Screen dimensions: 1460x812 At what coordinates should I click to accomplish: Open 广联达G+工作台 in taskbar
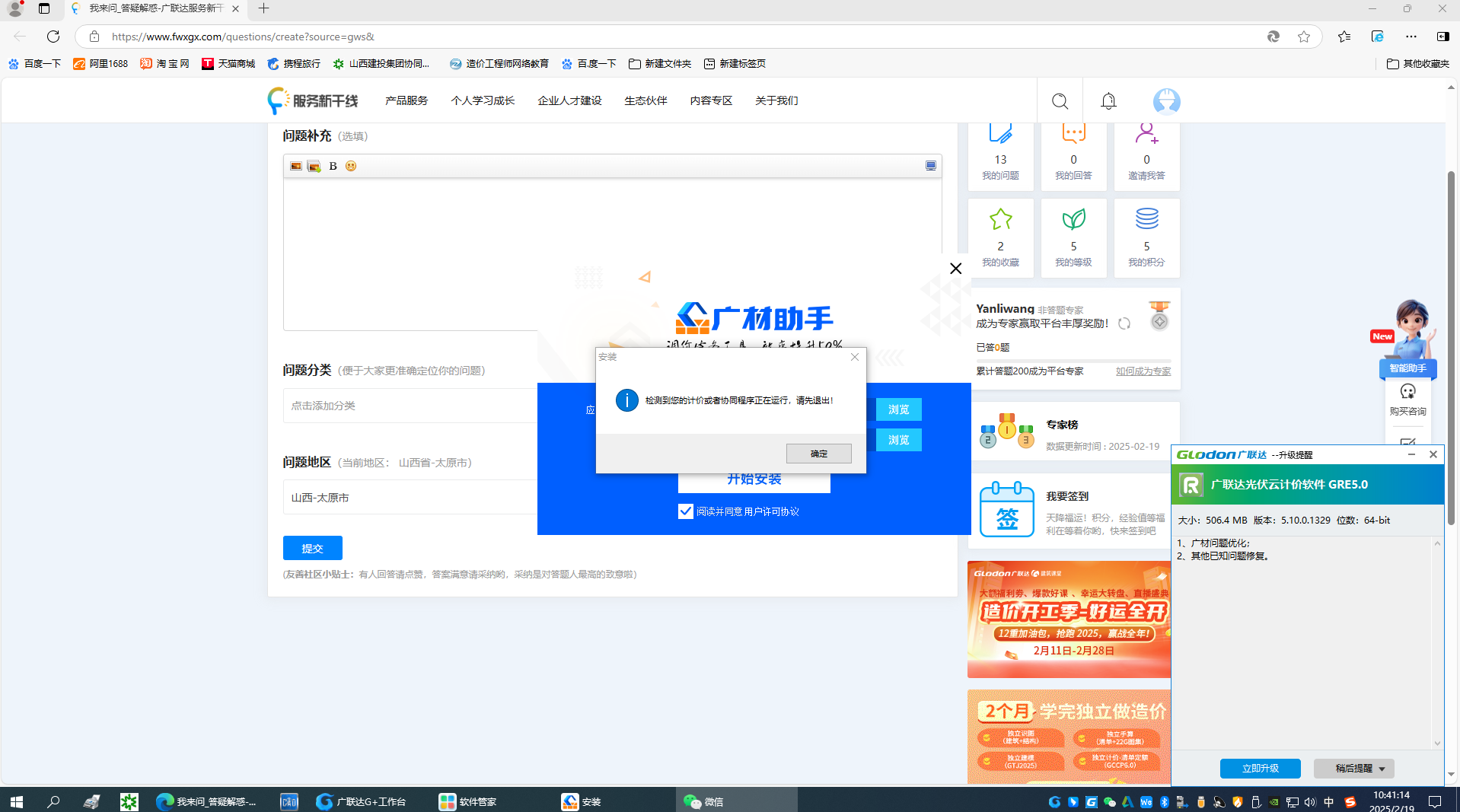[x=362, y=801]
